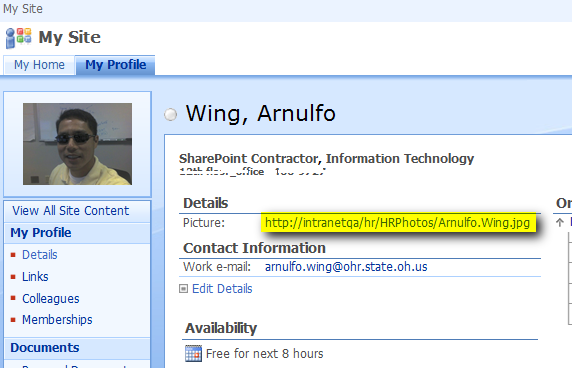Open Colleagues in the sidebar
572x368 pixels.
tap(51, 298)
